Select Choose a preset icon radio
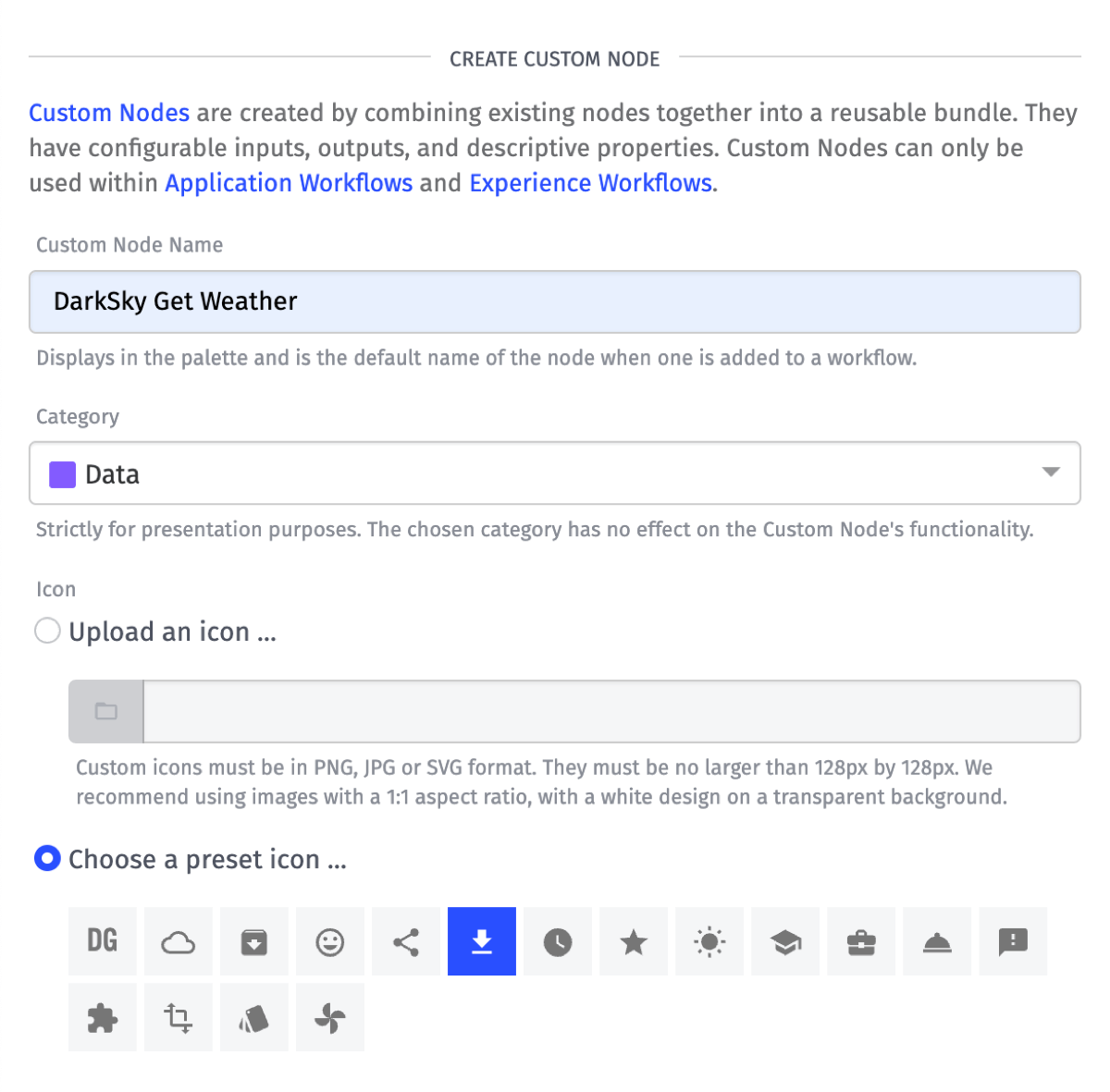Image resolution: width=1110 pixels, height=1092 pixels. [x=47, y=859]
